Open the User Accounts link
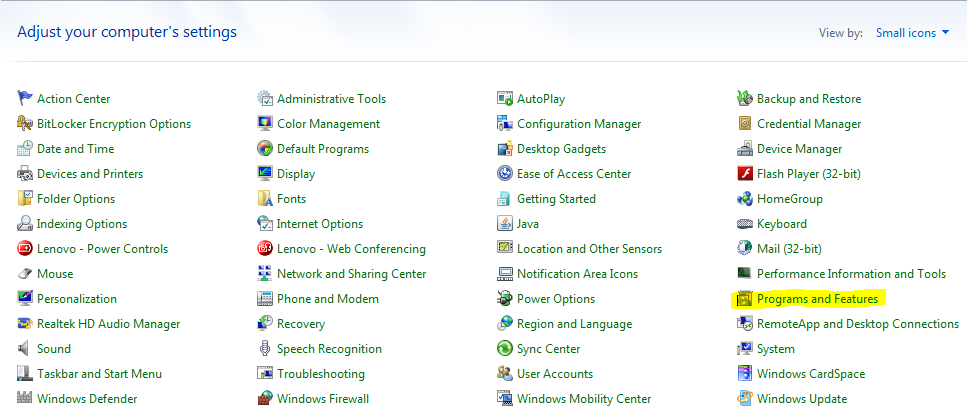This screenshot has height=413, width=967. [x=555, y=374]
